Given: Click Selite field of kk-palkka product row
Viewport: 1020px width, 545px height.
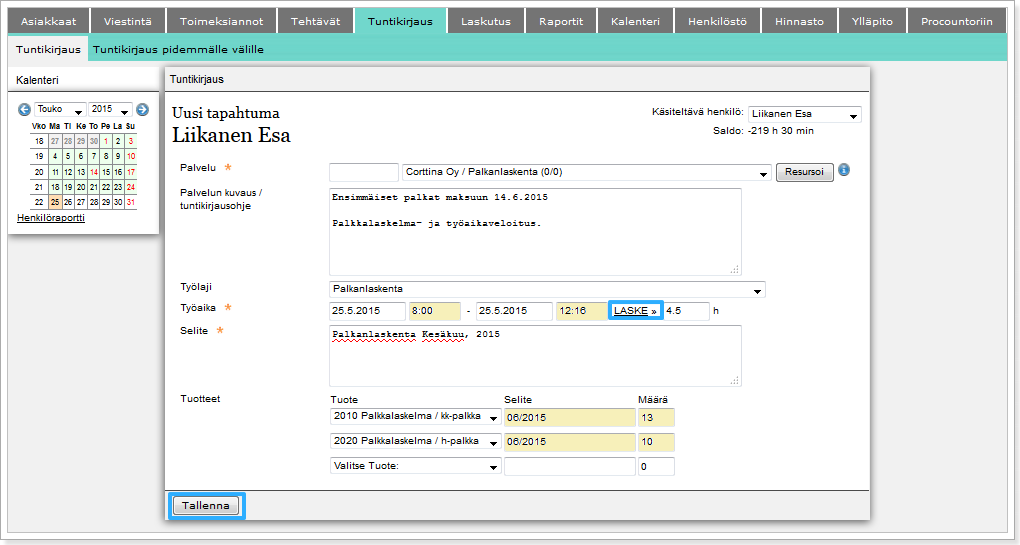Looking at the screenshot, I should pyautogui.click(x=569, y=418).
